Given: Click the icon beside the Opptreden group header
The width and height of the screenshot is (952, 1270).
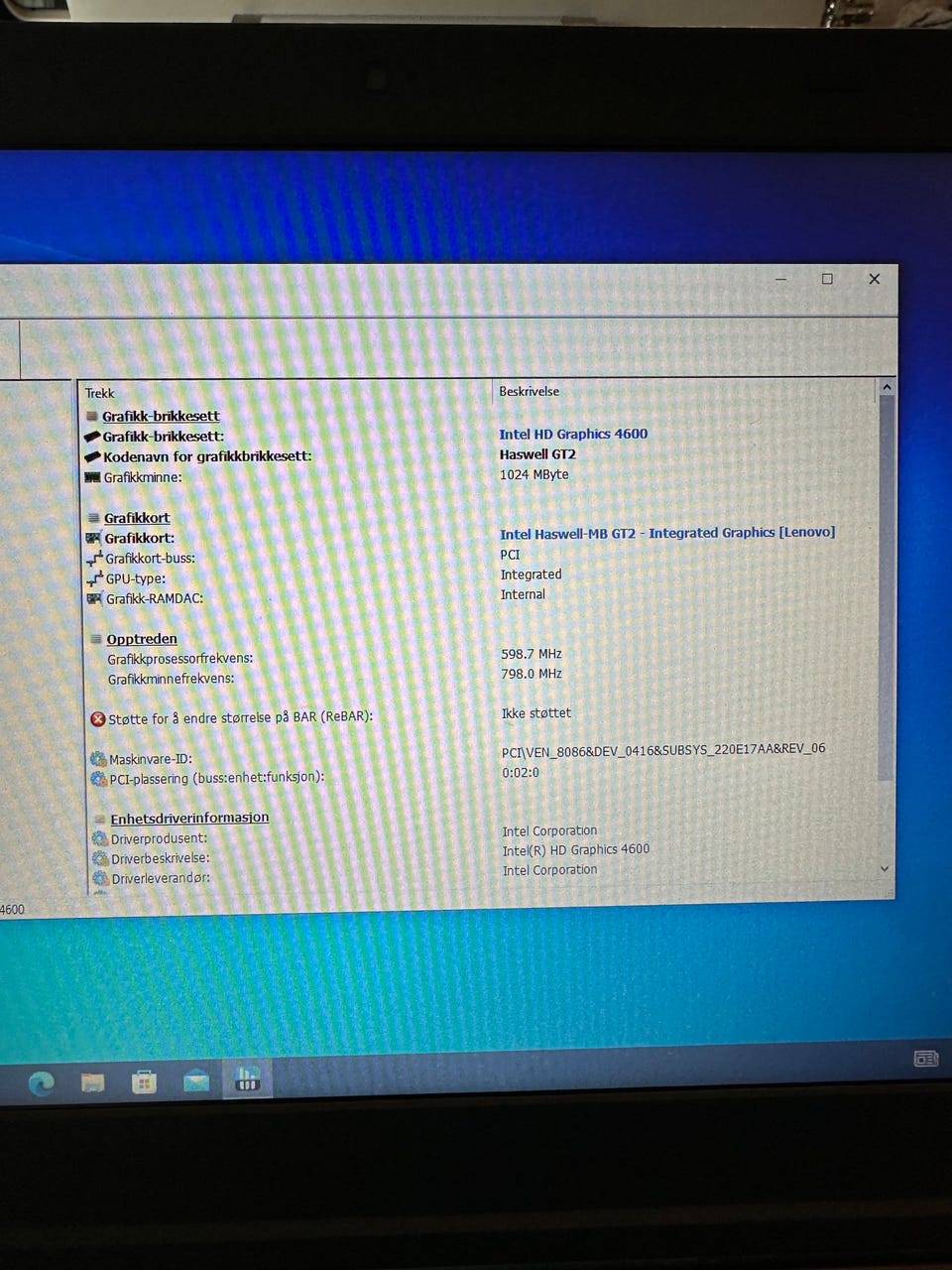Looking at the screenshot, I should [96, 639].
